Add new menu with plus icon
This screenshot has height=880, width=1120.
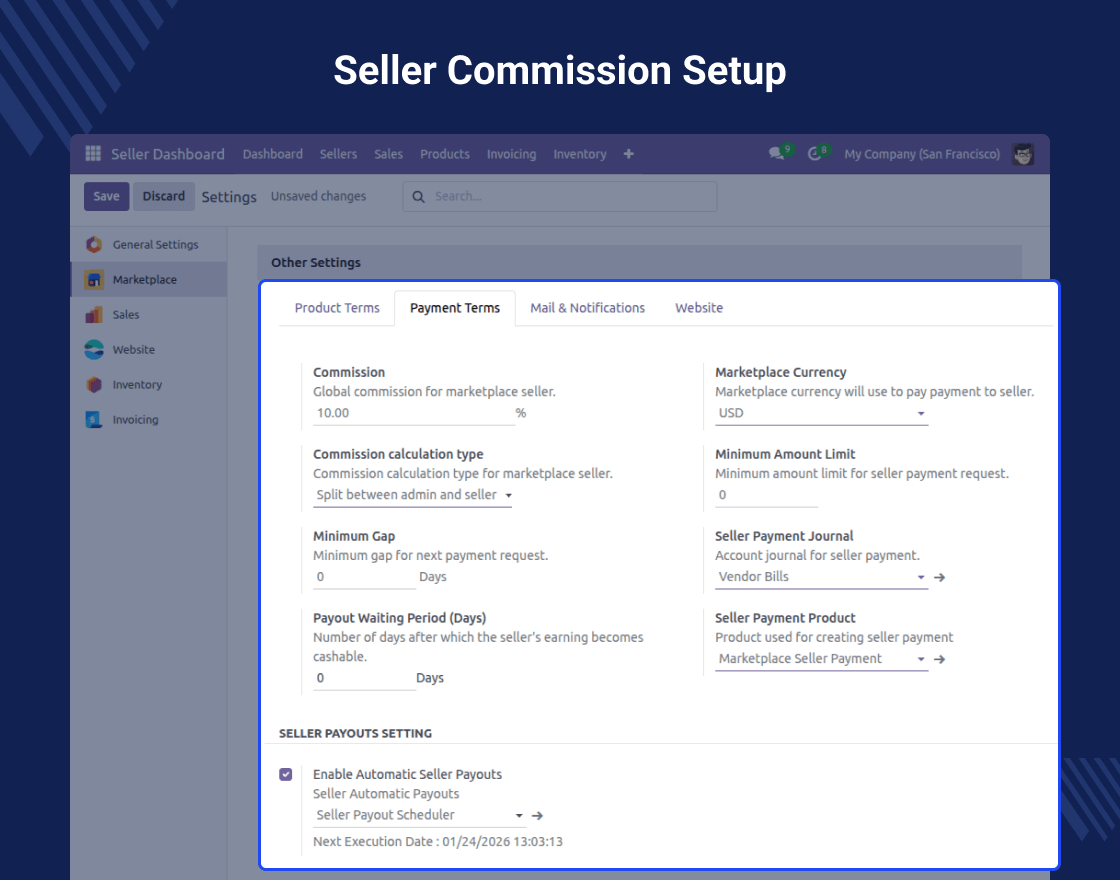pyautogui.click(x=629, y=154)
